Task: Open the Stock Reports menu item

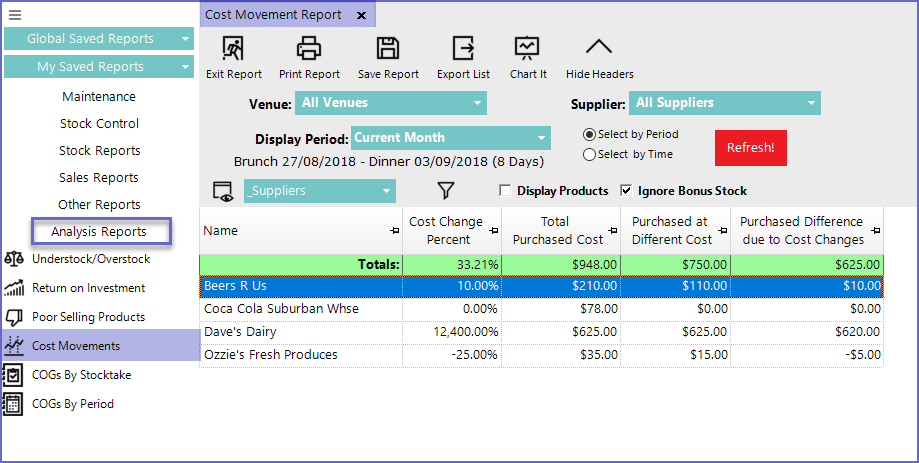Action: 99,151
